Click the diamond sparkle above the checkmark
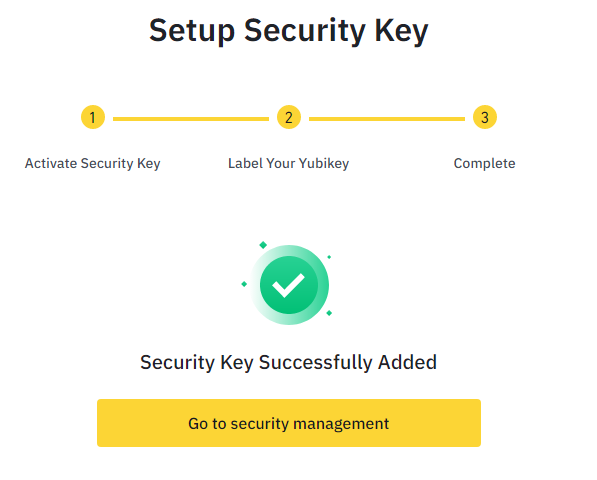This screenshot has height=480, width=597. (263, 245)
